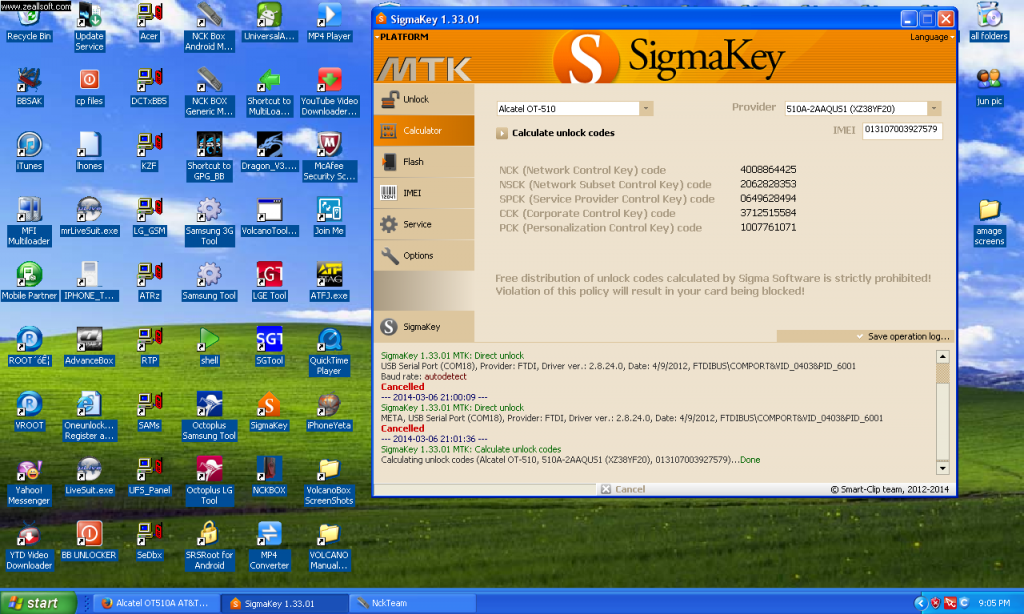Open the Windows Start menu
The image size is (1024, 614).
(x=37, y=603)
